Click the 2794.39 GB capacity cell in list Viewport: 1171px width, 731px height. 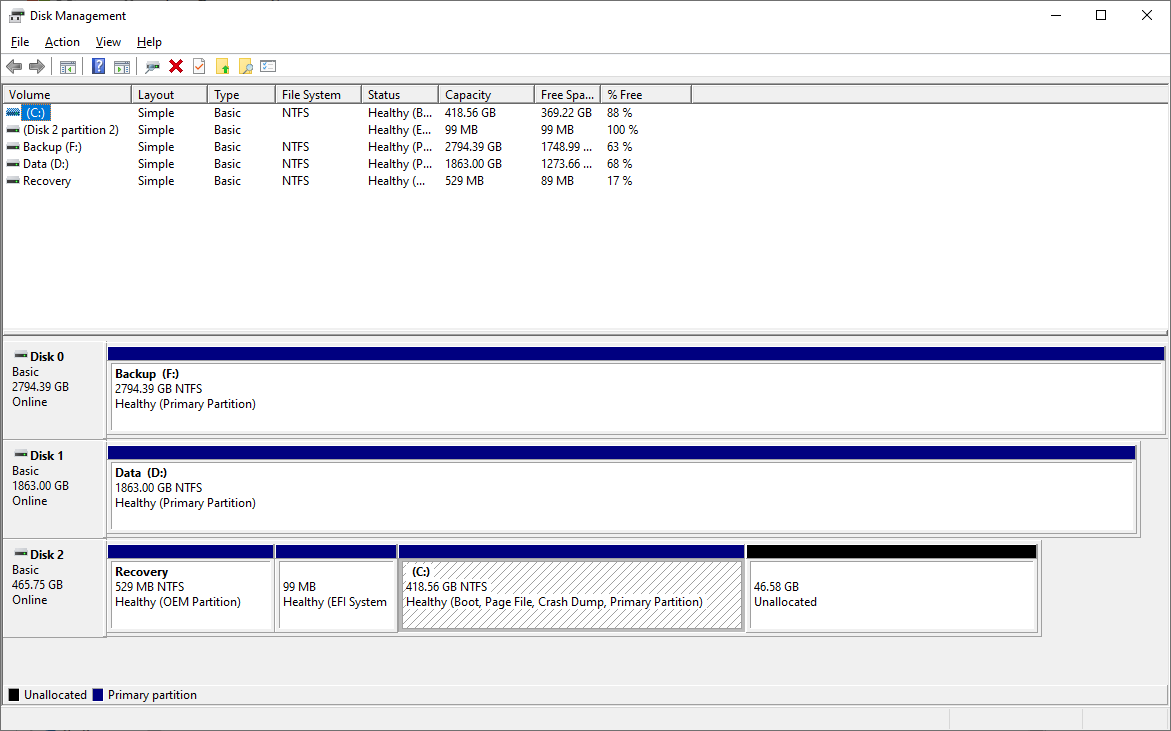click(473, 147)
